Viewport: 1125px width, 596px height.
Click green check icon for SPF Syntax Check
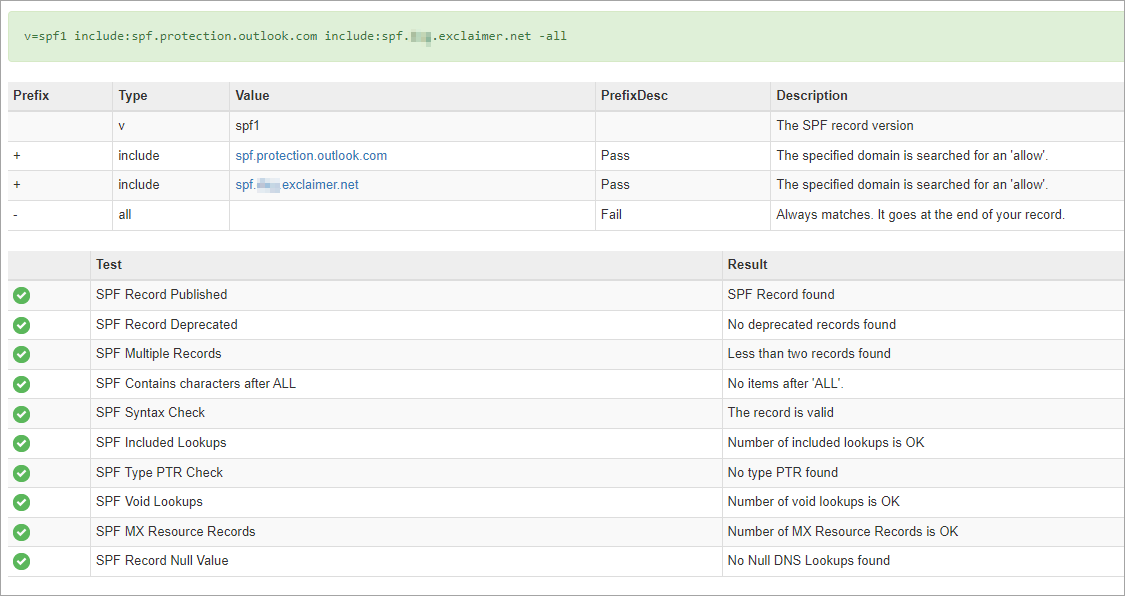[x=22, y=414]
